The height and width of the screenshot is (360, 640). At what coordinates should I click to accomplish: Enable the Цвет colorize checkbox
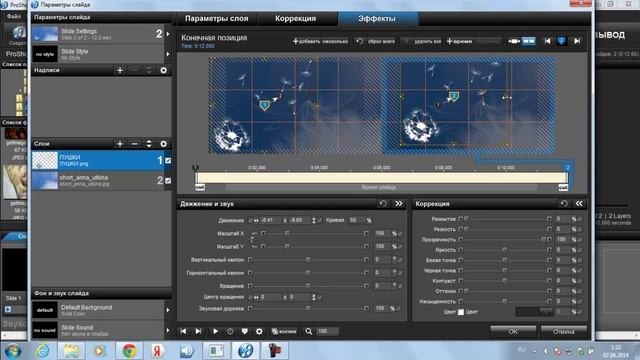461,312
